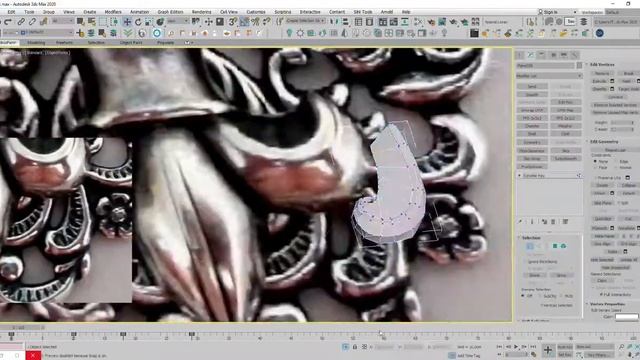Switch to the Freeform ribbon tab
The width and height of the screenshot is (640, 360).
coord(64,42)
